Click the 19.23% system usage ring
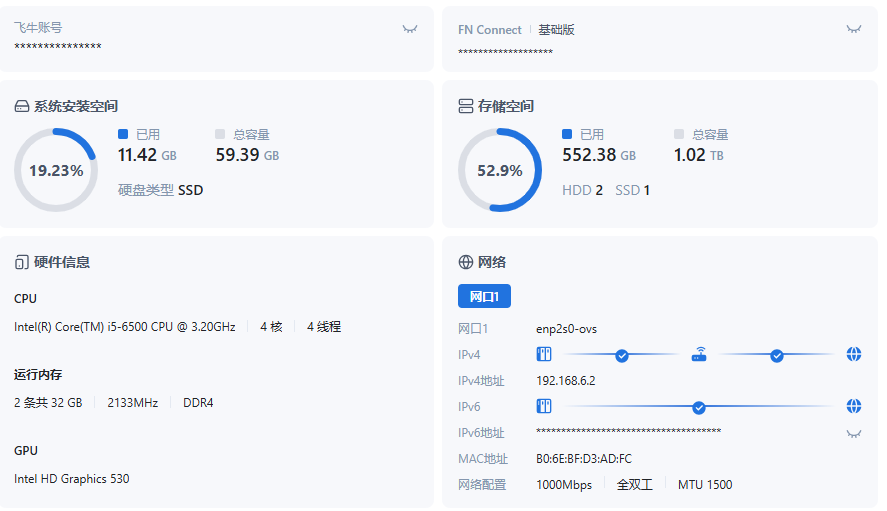 point(56,170)
